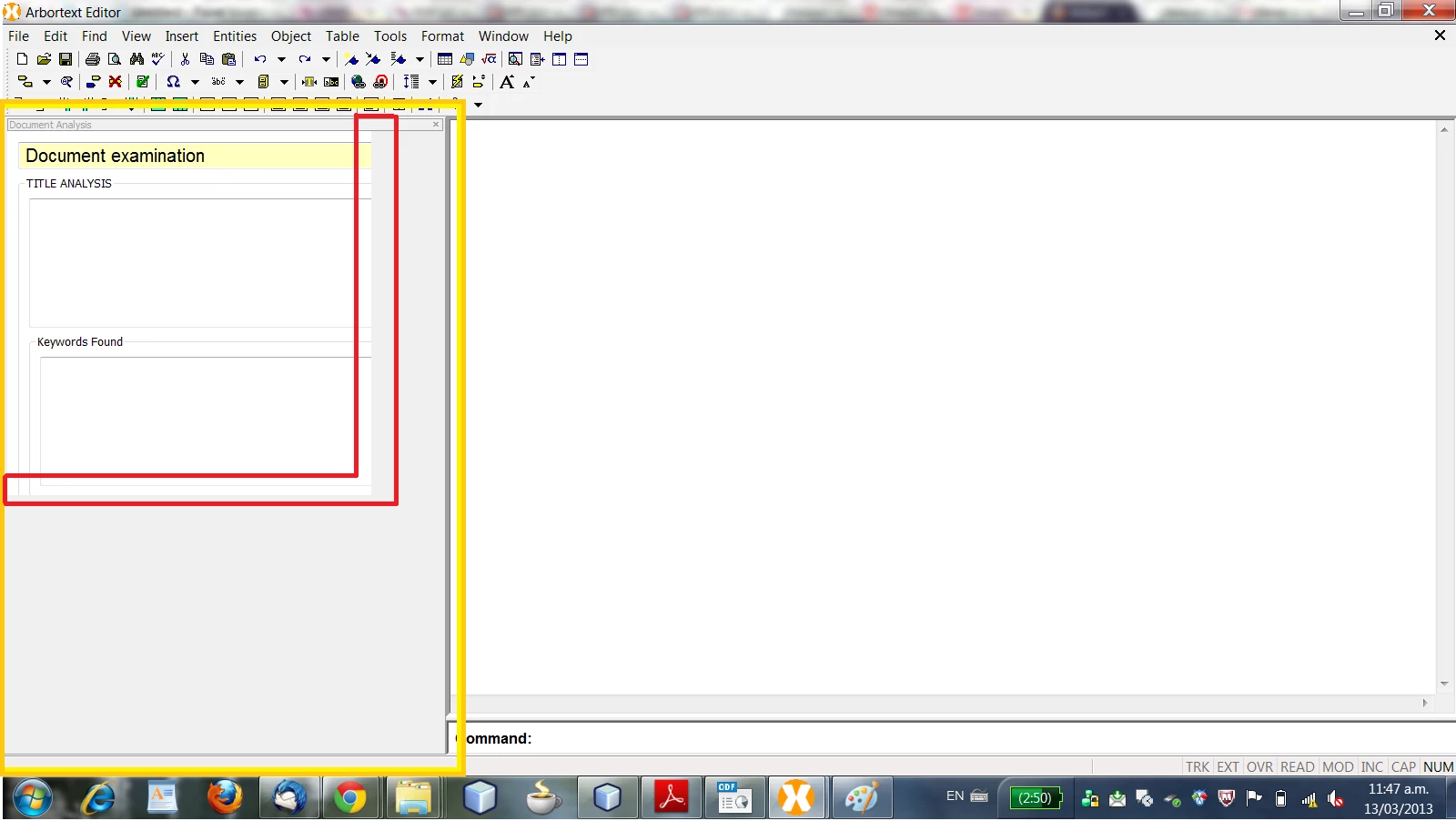
Task: Click the insert text T box icon
Action: [x=309, y=81]
